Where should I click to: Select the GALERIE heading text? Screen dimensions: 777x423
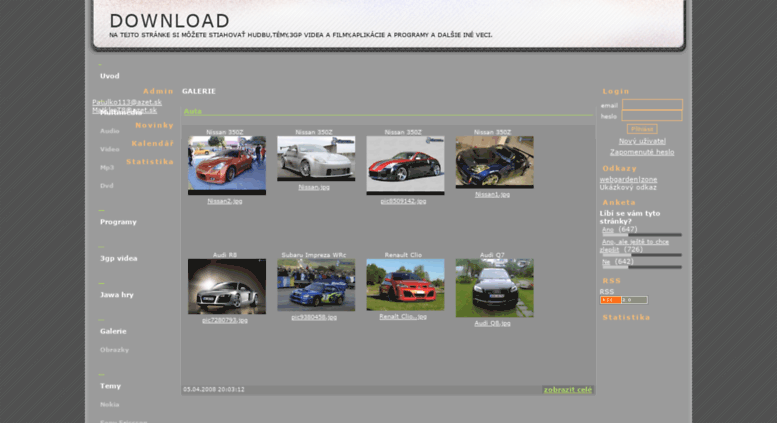199,91
